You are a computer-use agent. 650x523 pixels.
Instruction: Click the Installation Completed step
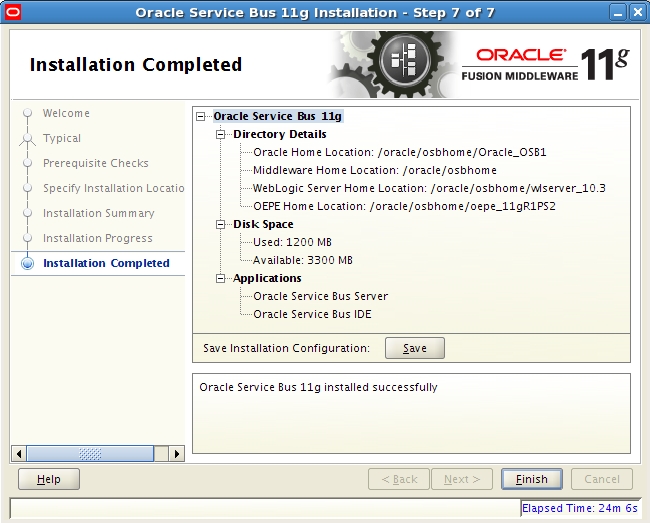pyautogui.click(x=106, y=263)
